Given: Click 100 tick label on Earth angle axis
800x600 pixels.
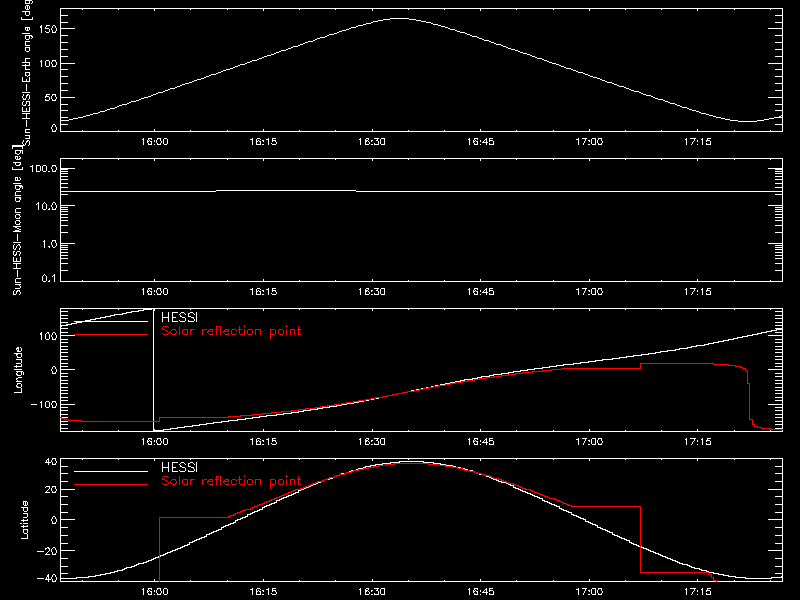Looking at the screenshot, I should [x=47, y=64].
